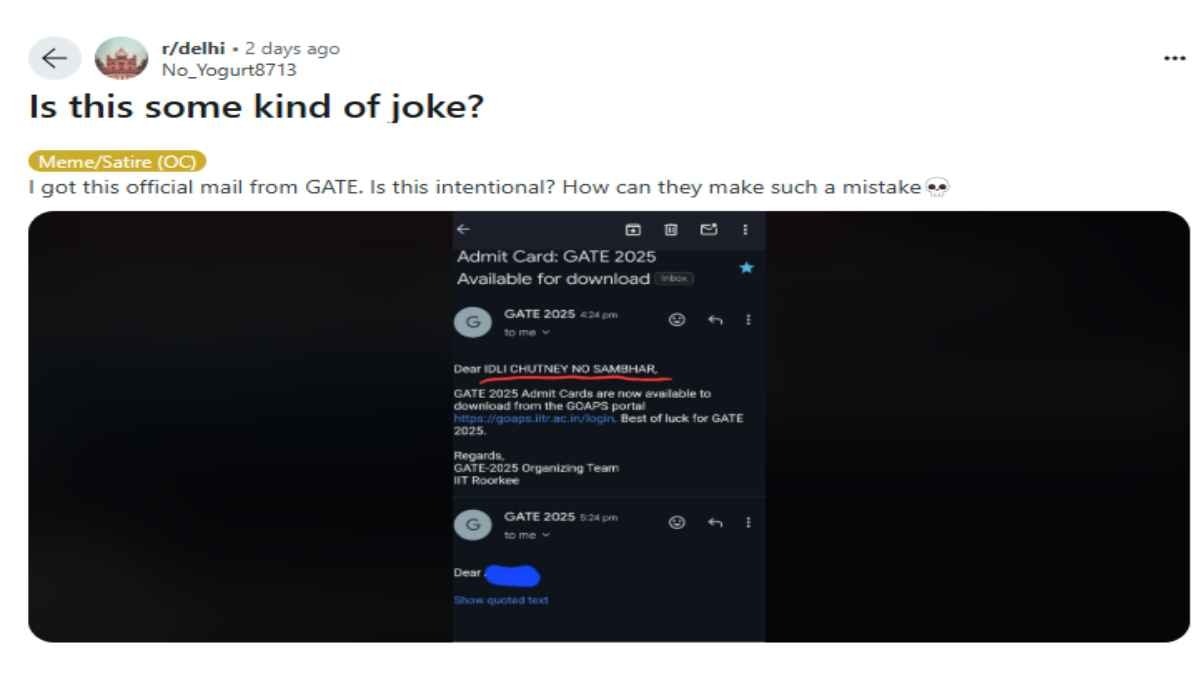
Task: Click the back arrow on the Reddit post
Action: pos(55,57)
